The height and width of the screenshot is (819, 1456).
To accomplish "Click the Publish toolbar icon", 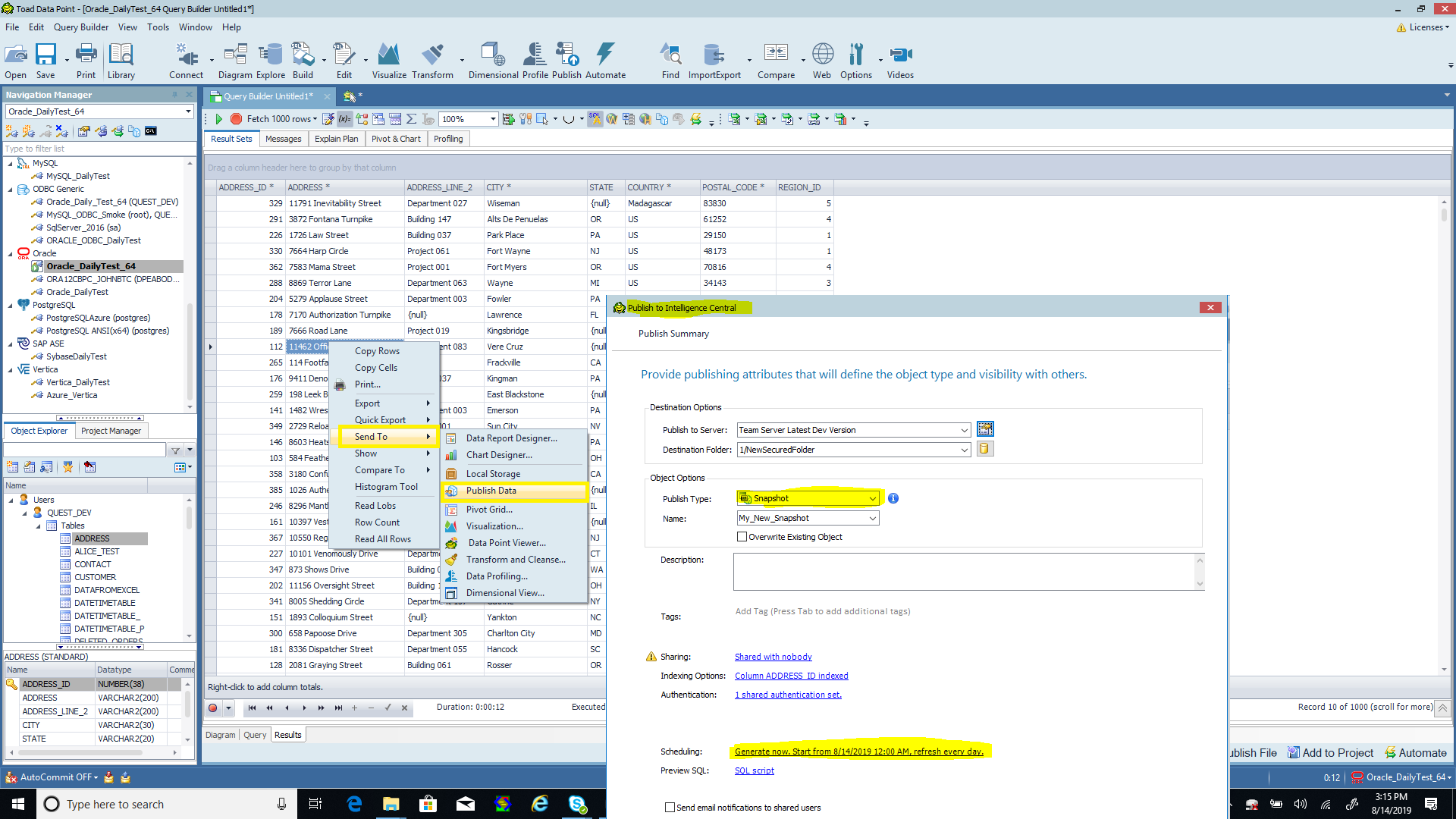I will click(566, 61).
